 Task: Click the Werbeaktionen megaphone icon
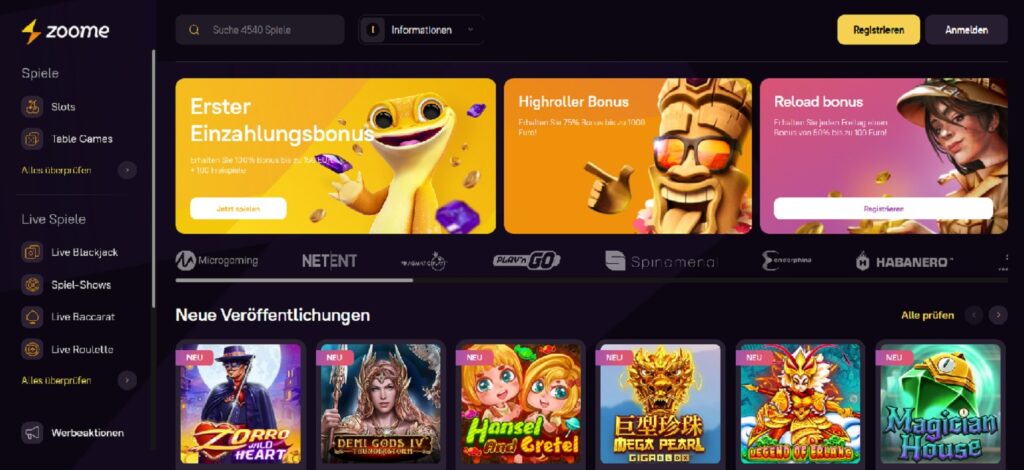[32, 432]
